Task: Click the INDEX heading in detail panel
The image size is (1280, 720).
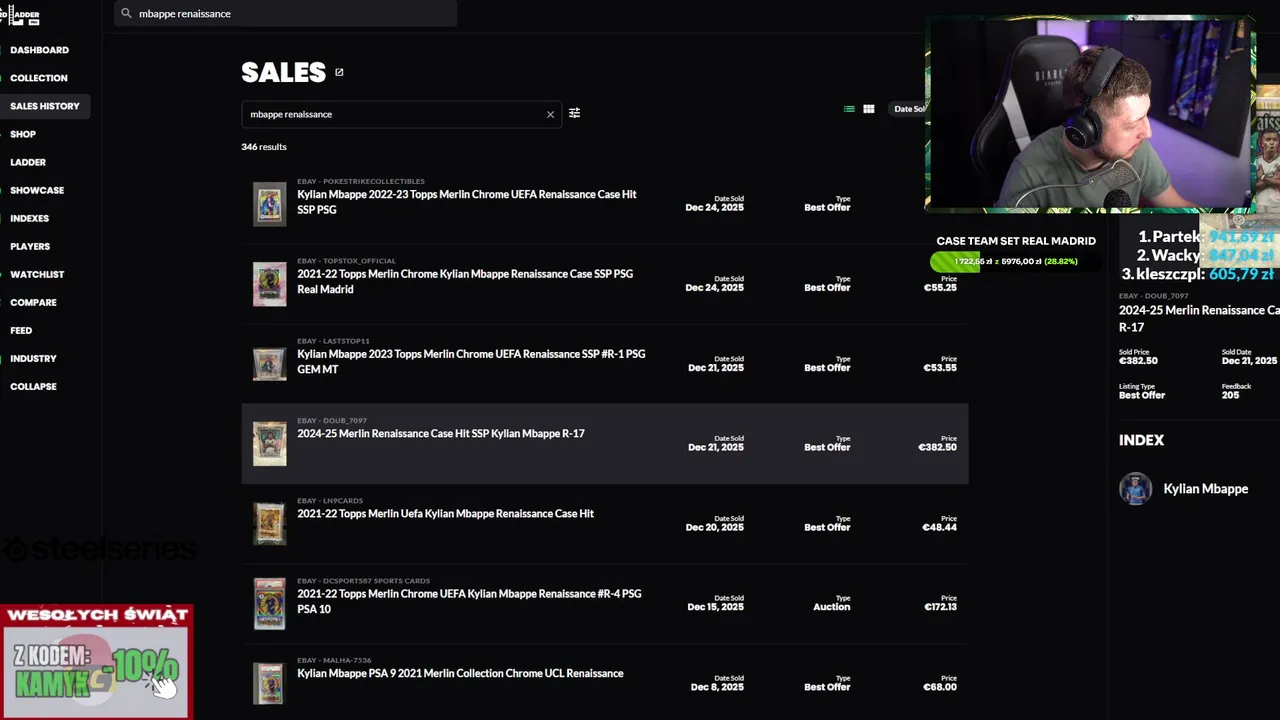Action: pos(1141,440)
